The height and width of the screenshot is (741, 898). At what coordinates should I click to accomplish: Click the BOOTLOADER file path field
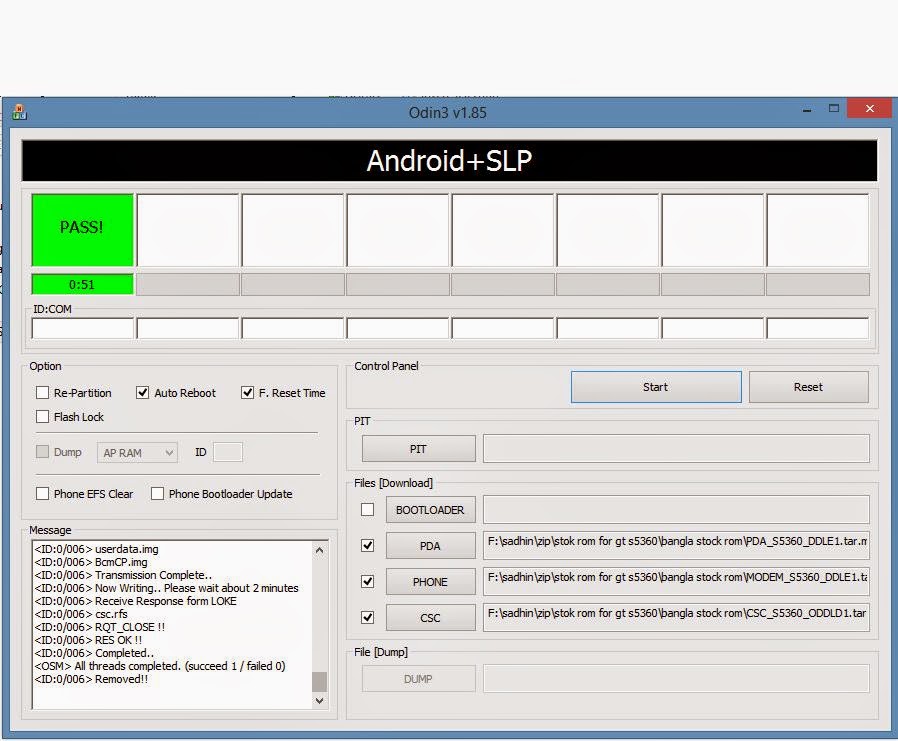pos(676,510)
